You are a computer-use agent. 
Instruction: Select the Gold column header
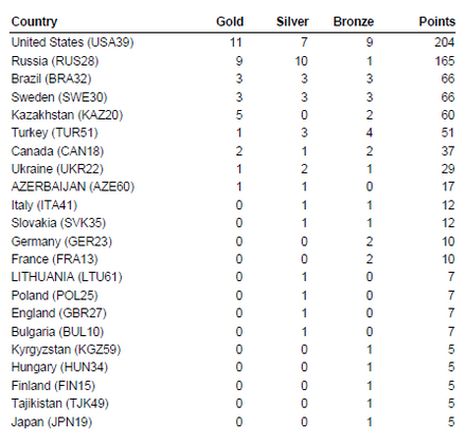(230, 22)
